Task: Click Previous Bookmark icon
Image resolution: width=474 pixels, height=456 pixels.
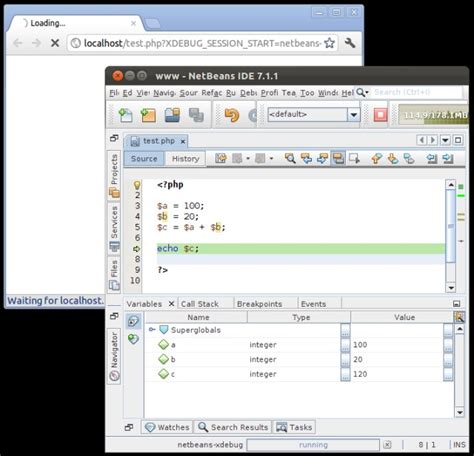Action: click(377, 158)
